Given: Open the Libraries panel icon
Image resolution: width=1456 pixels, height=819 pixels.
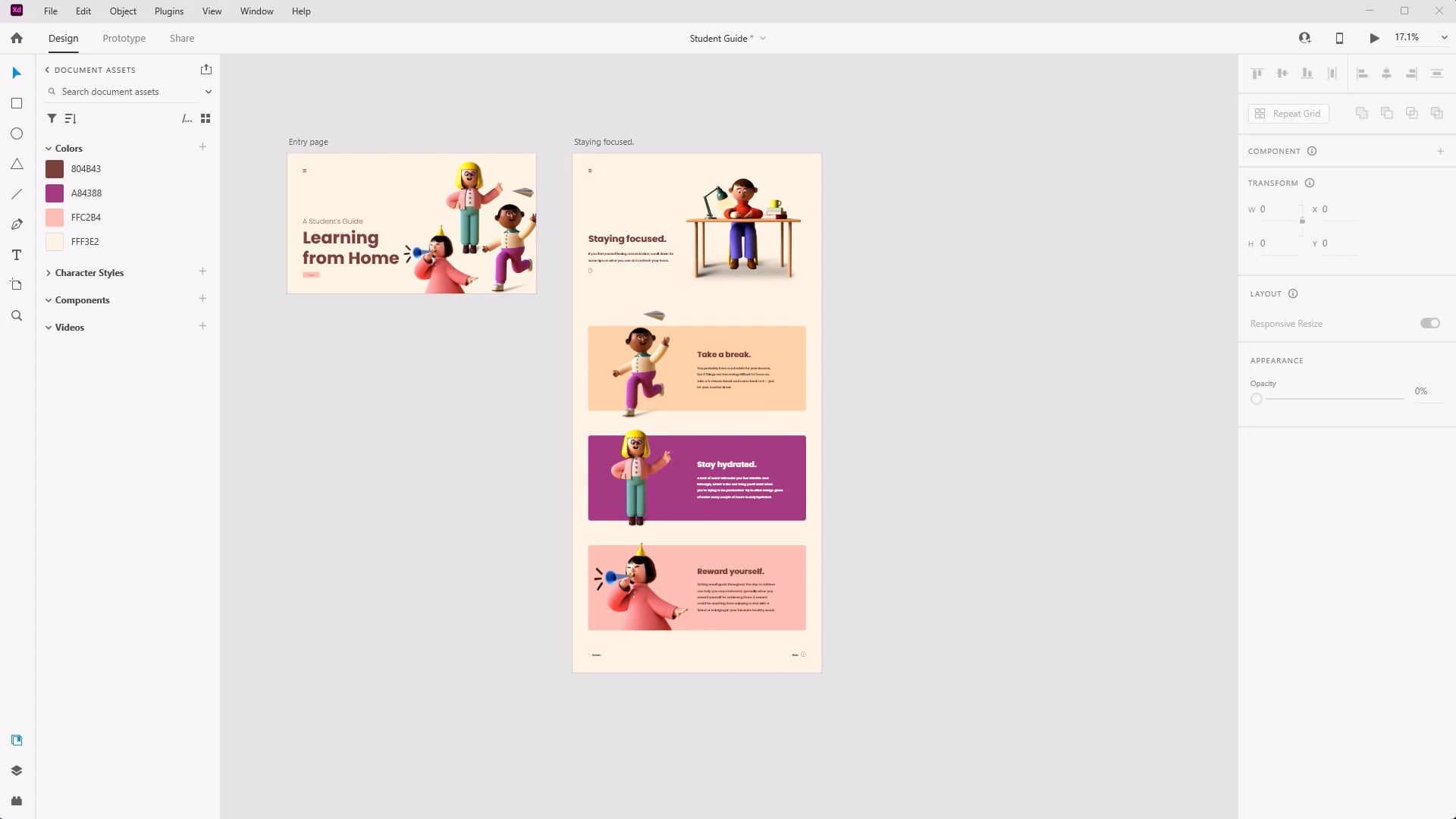Looking at the screenshot, I should point(17,740).
